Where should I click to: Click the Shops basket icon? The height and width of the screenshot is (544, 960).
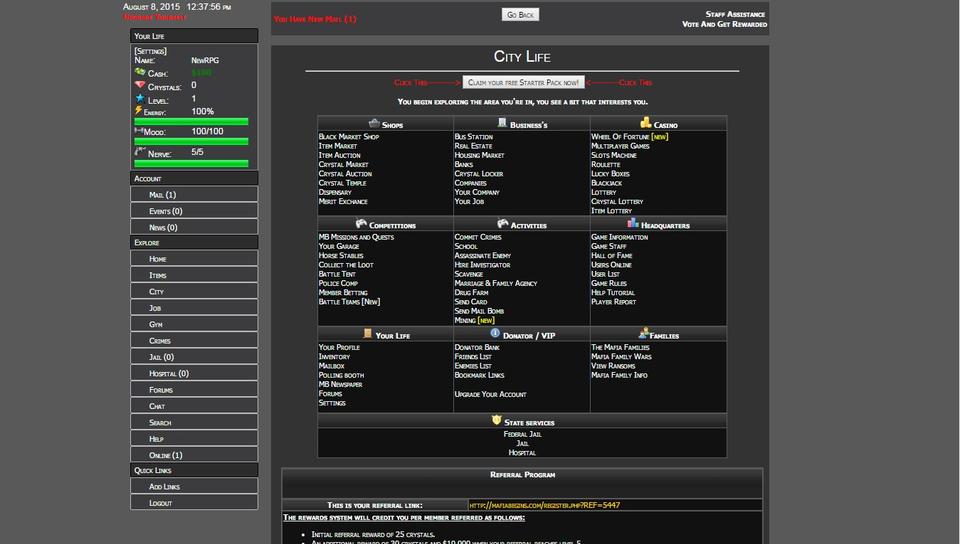[374, 123]
